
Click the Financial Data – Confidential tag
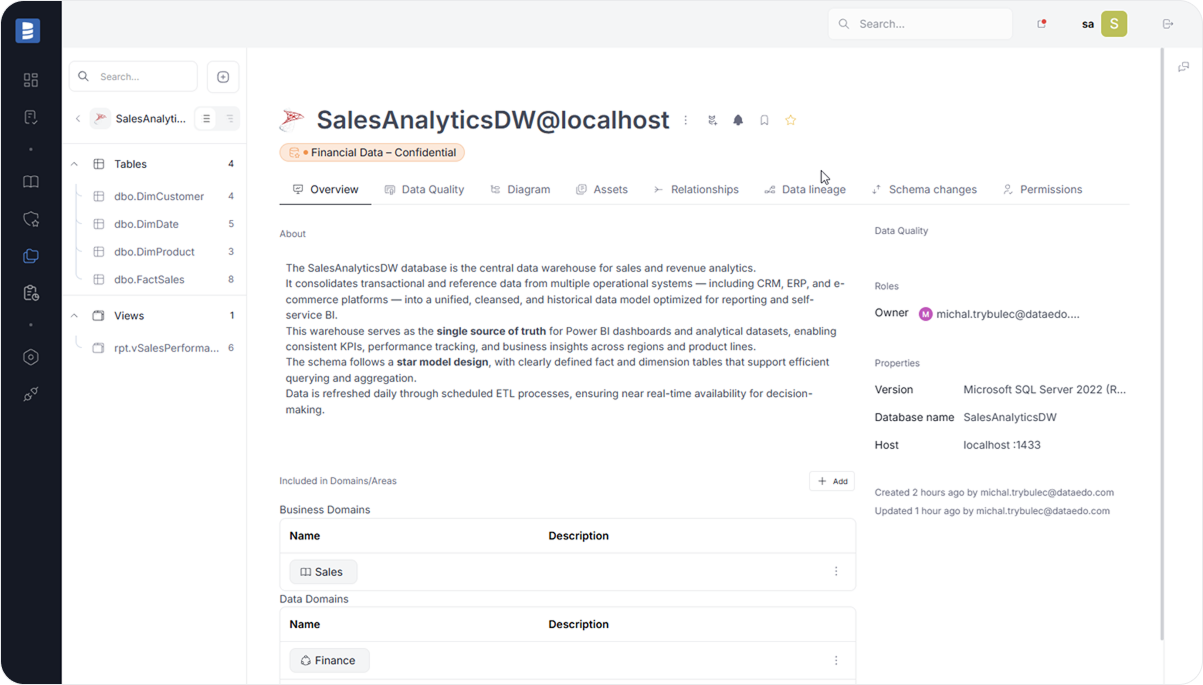point(372,153)
